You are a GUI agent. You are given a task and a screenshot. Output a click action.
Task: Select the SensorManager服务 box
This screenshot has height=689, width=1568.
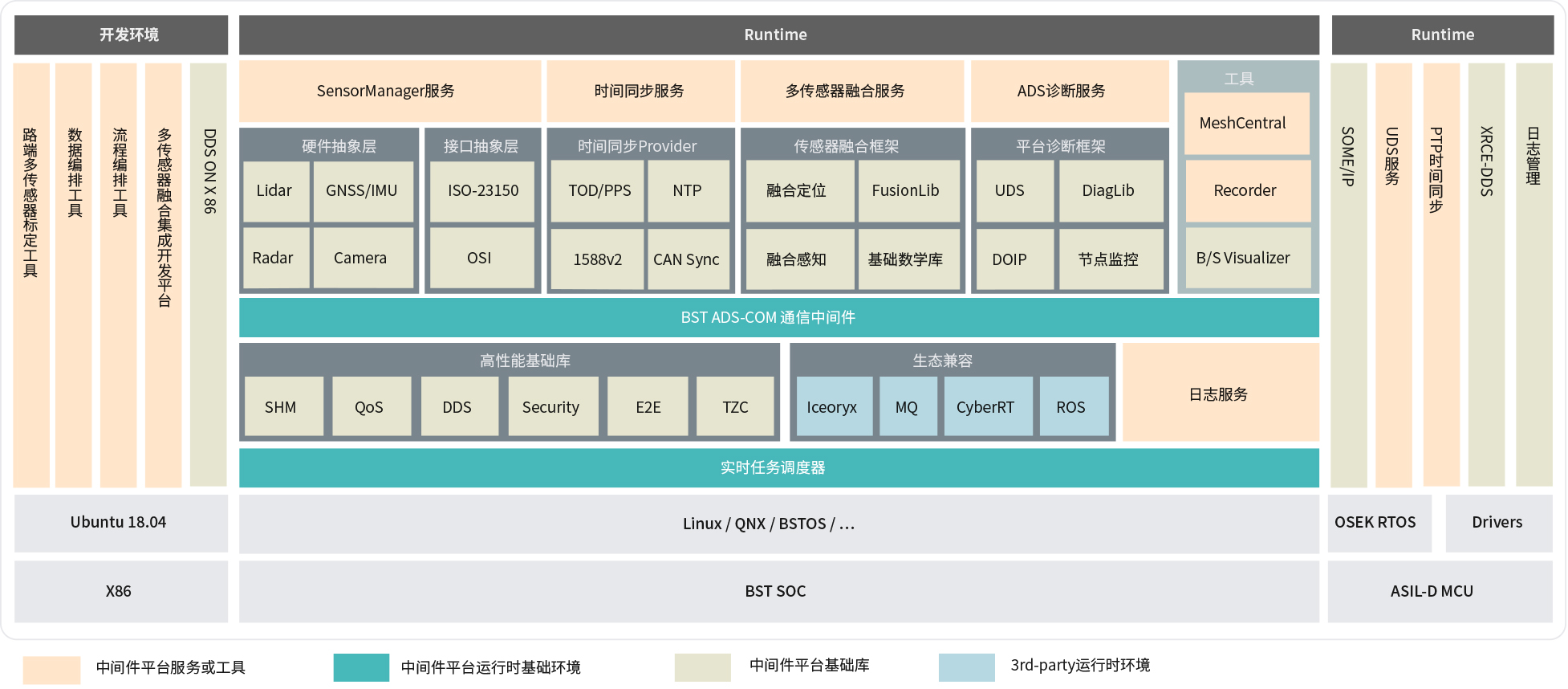click(388, 92)
